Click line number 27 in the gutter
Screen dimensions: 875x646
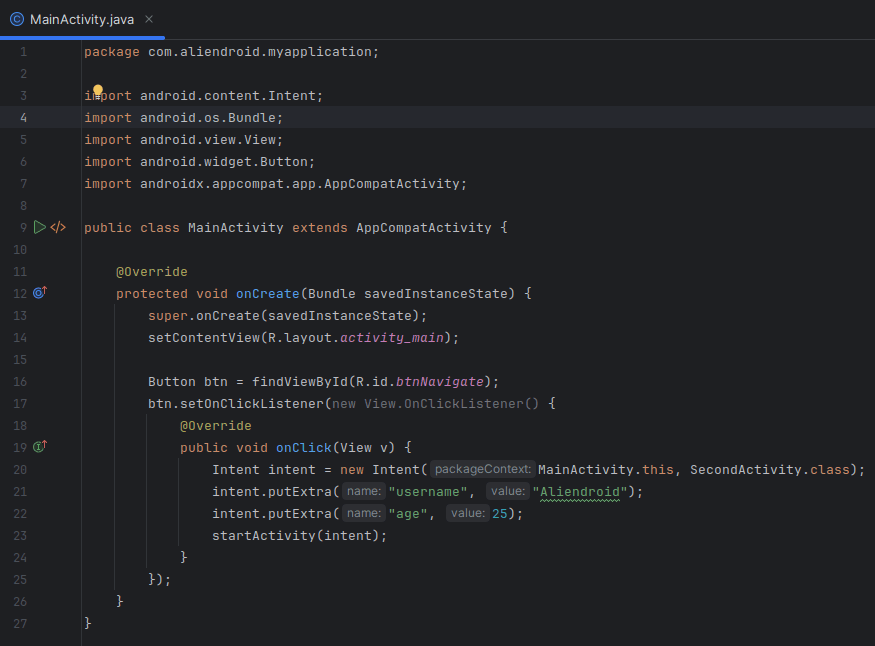[20, 624]
